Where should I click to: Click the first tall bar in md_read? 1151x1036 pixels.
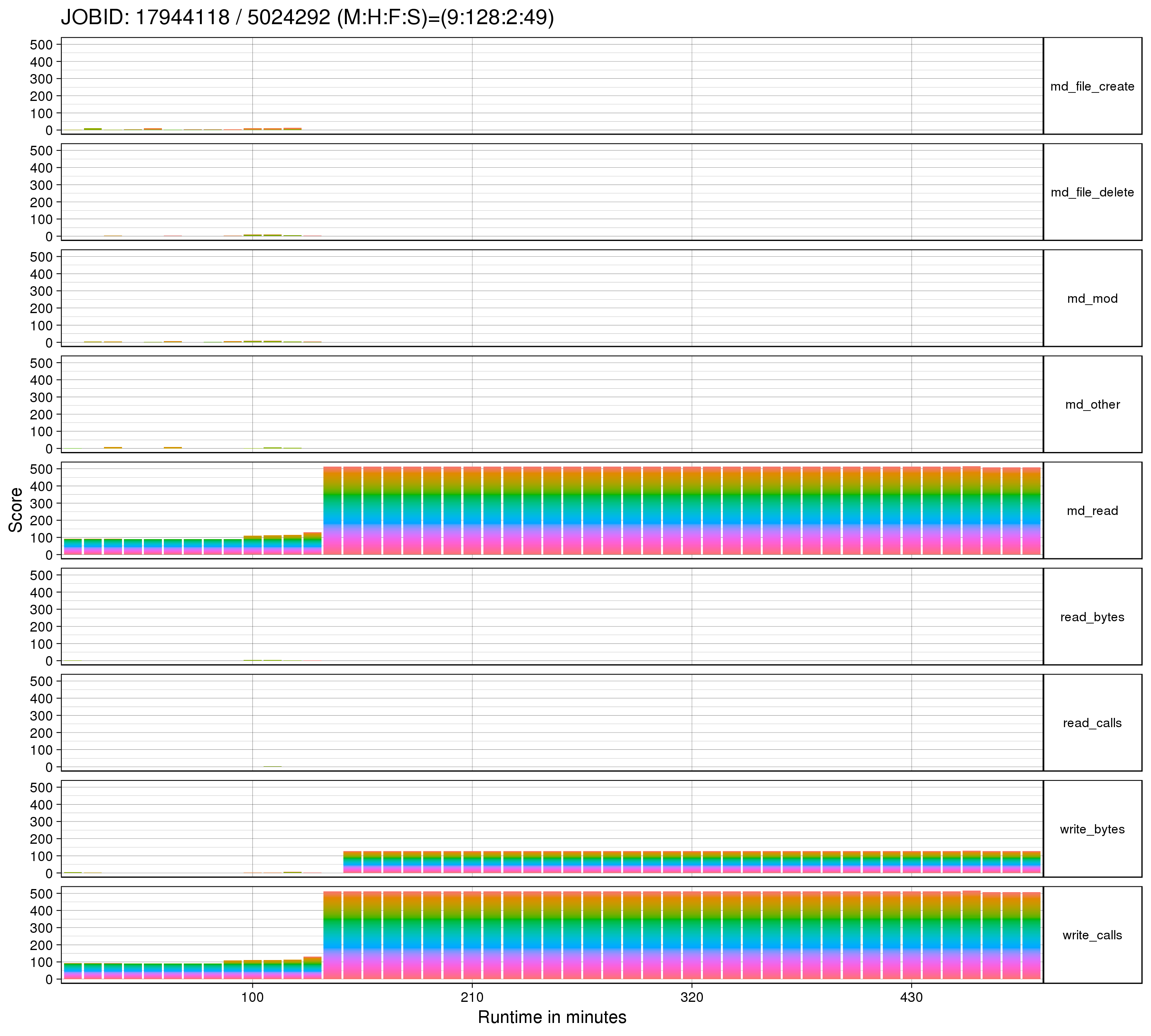click(x=332, y=510)
